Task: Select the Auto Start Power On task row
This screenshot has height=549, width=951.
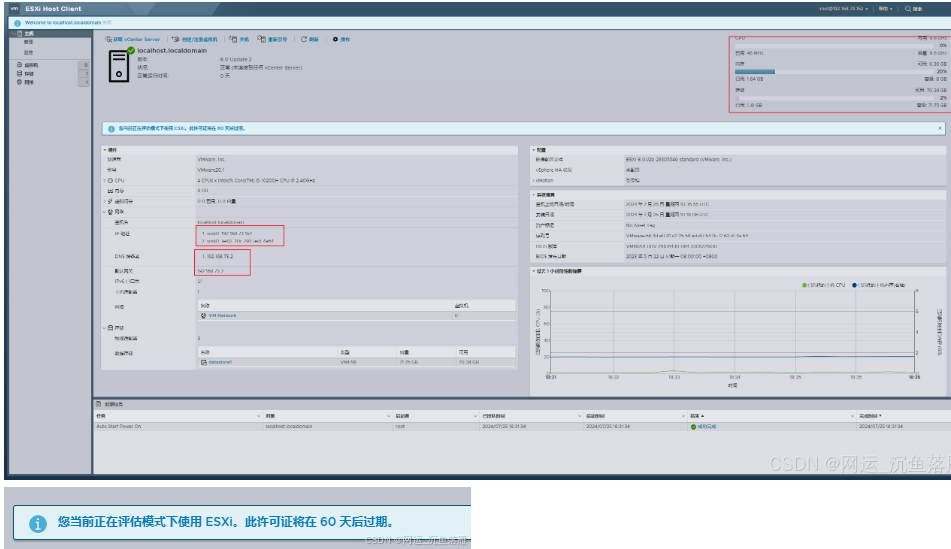Action: 522,426
